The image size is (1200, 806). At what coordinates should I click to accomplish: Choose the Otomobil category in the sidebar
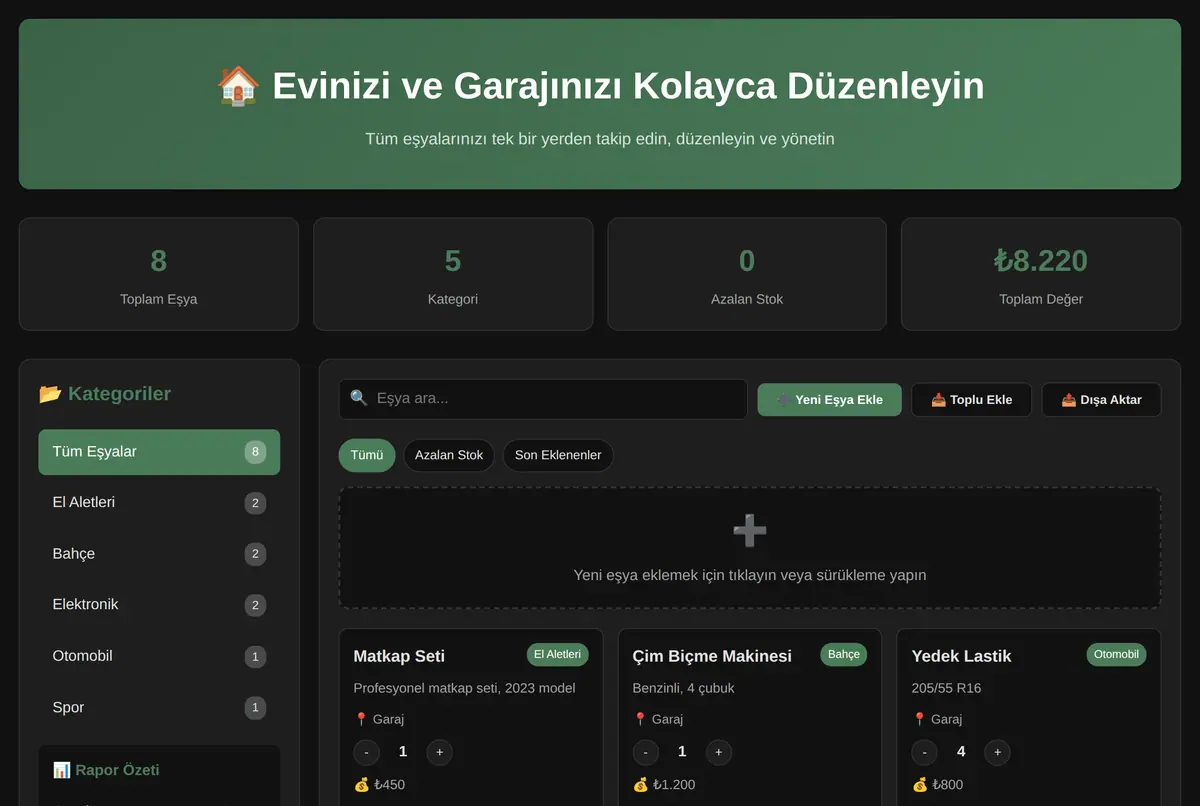click(159, 657)
